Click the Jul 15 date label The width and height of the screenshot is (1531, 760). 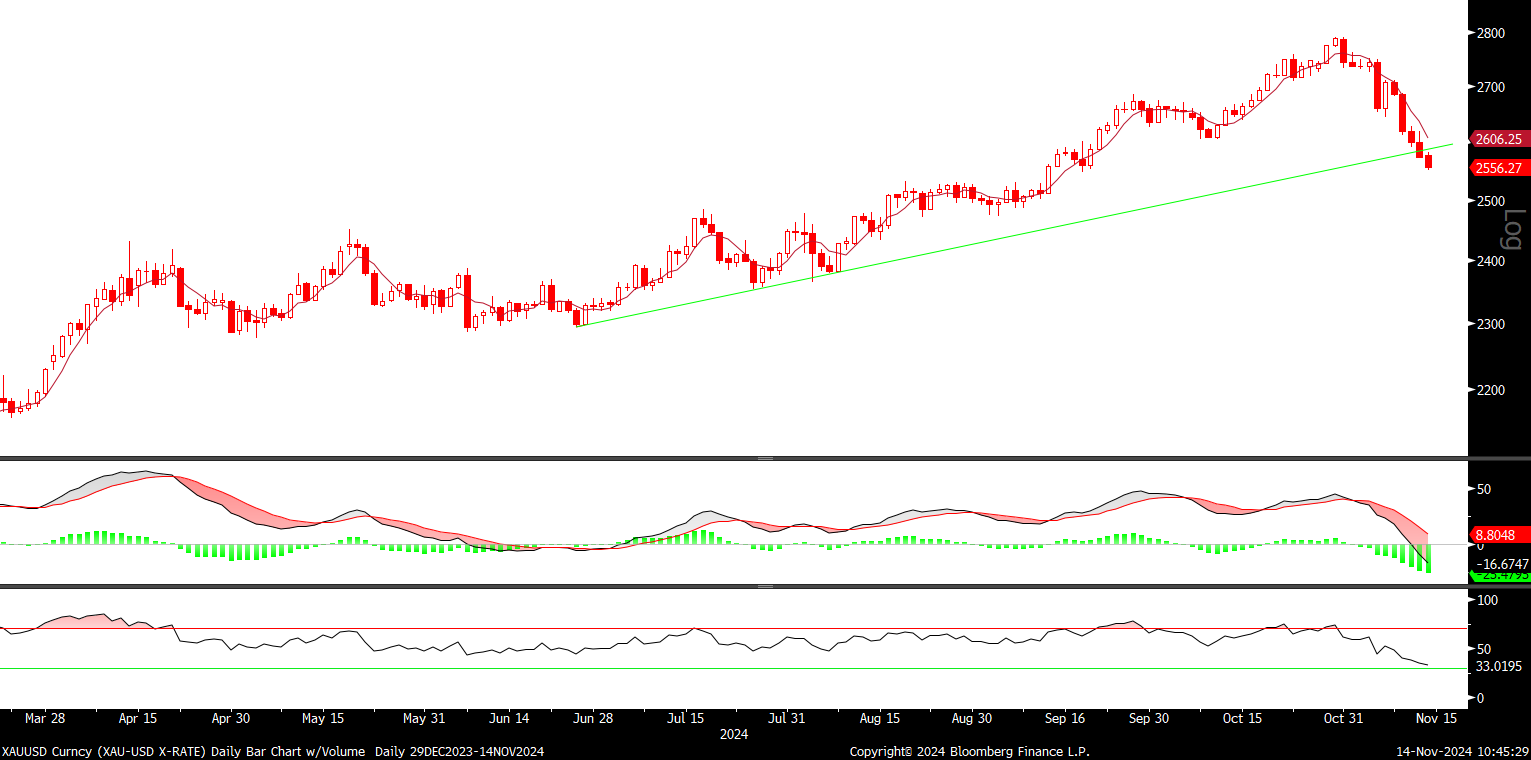(x=687, y=719)
